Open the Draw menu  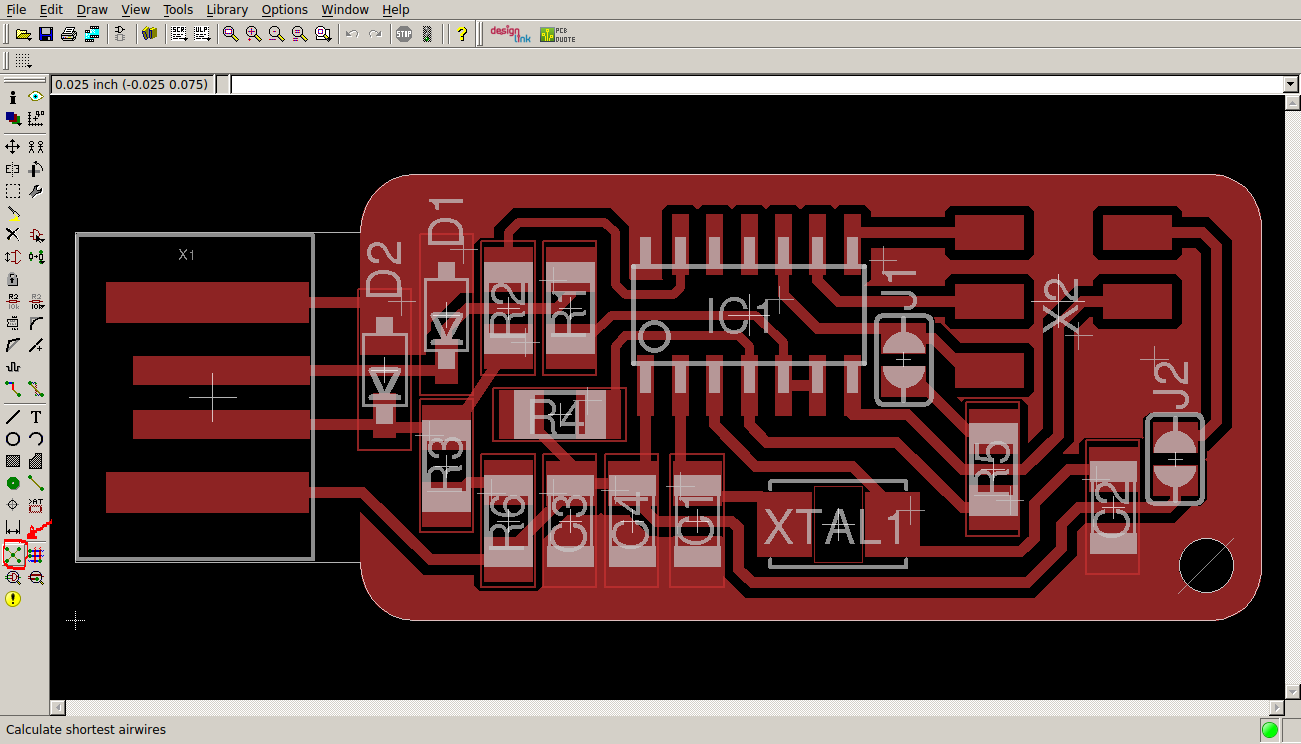click(92, 10)
